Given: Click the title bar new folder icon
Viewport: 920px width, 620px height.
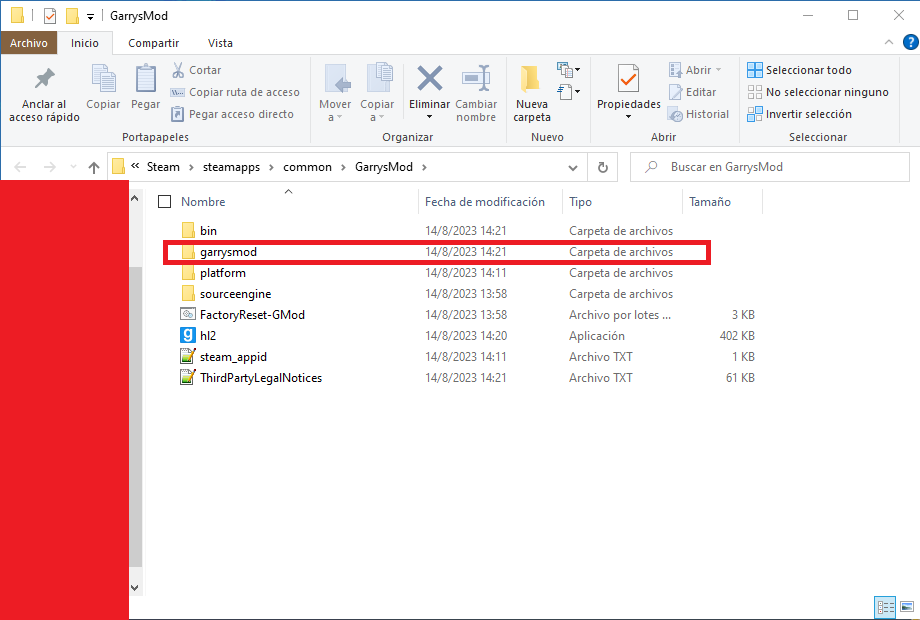Looking at the screenshot, I should click(x=72, y=16).
